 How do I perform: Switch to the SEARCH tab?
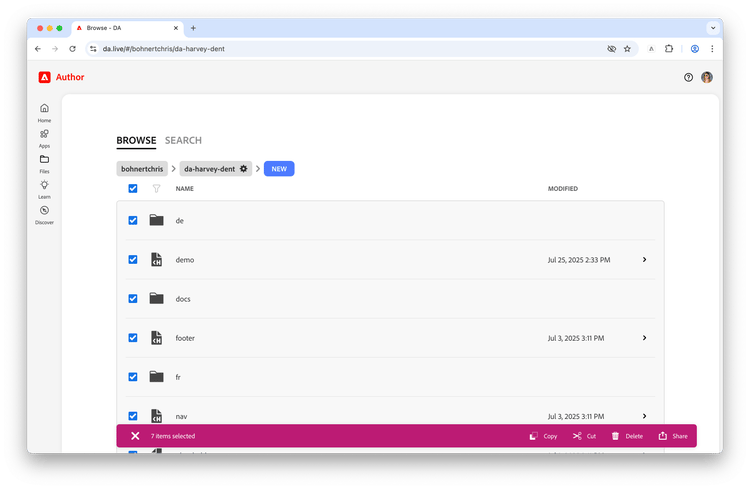[x=183, y=141]
